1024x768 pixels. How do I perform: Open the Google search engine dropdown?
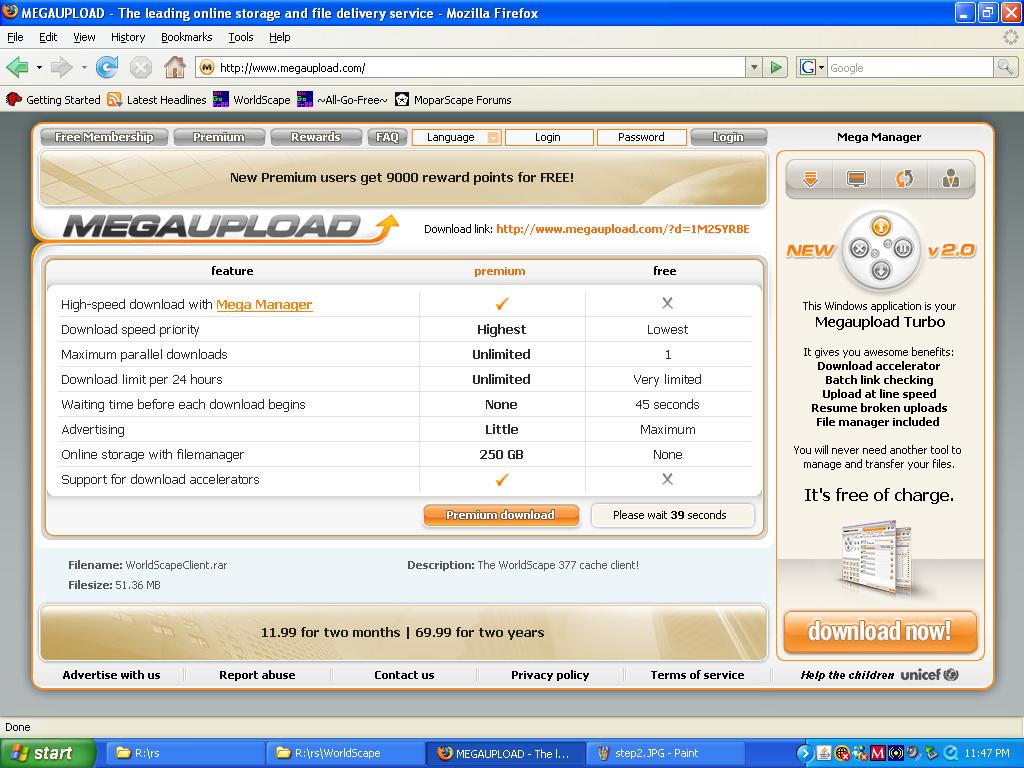point(811,67)
